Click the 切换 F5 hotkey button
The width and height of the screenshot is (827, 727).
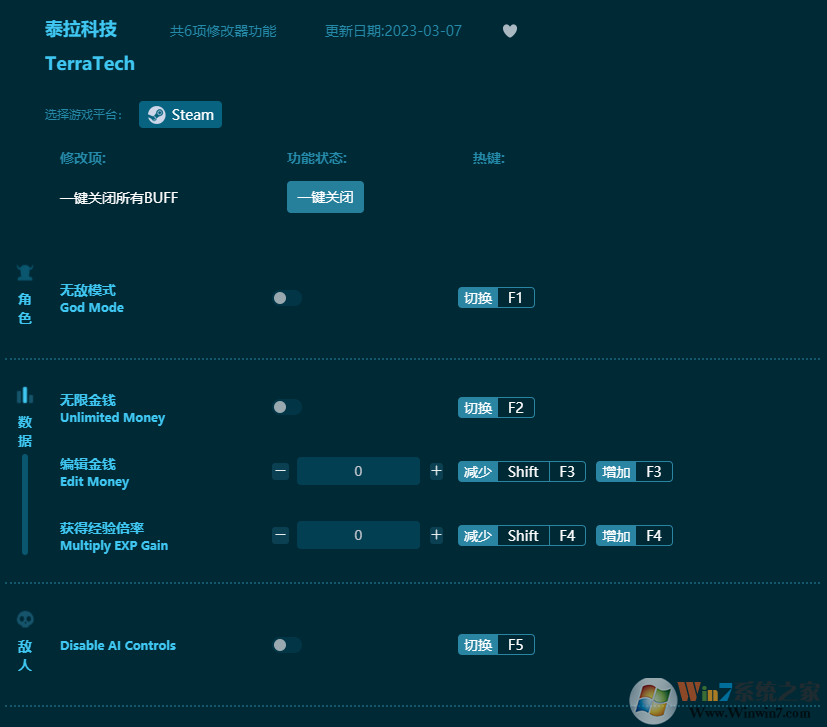coord(496,645)
